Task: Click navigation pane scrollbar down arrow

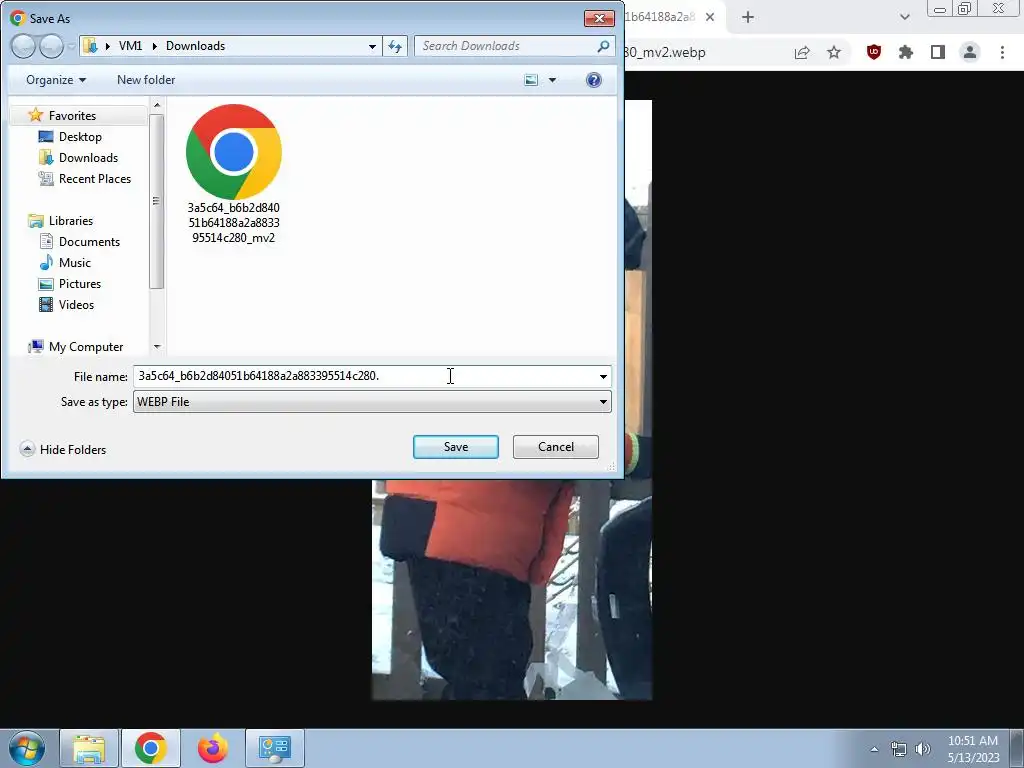Action: click(x=157, y=346)
